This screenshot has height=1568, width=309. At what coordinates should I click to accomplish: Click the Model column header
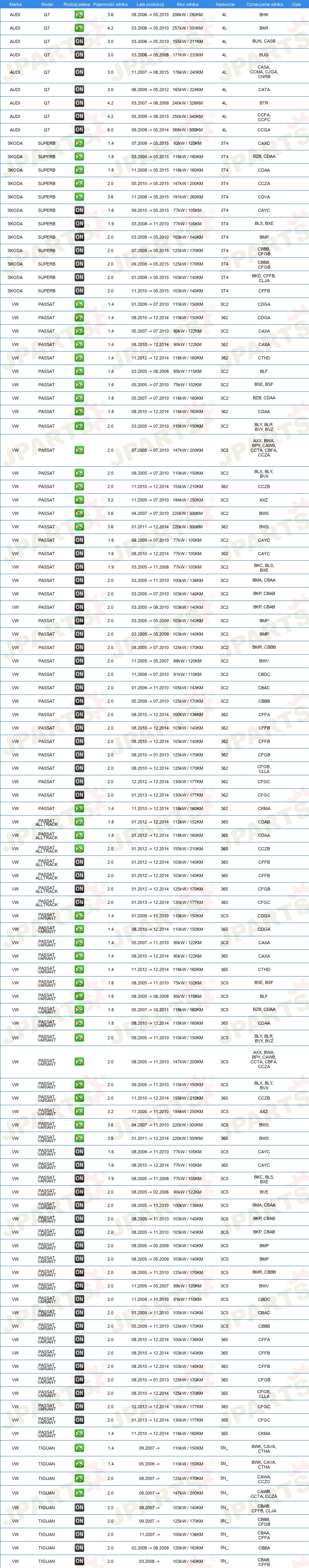(47, 4)
